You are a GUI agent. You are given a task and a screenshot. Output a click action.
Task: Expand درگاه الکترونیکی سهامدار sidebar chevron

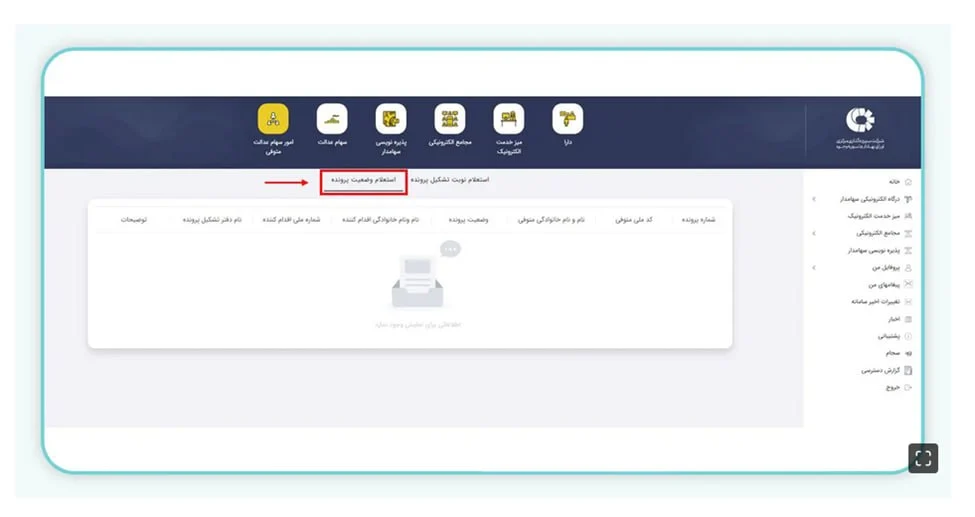coord(814,199)
